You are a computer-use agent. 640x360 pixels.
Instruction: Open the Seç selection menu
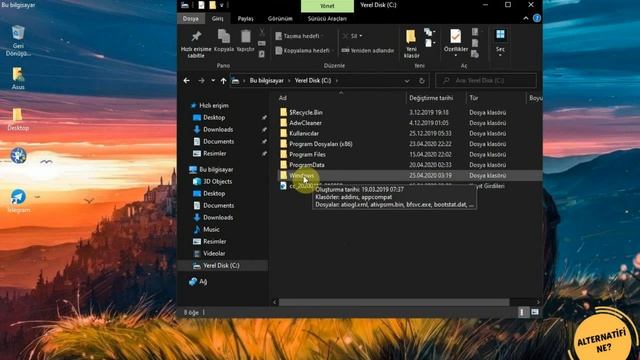click(x=500, y=41)
